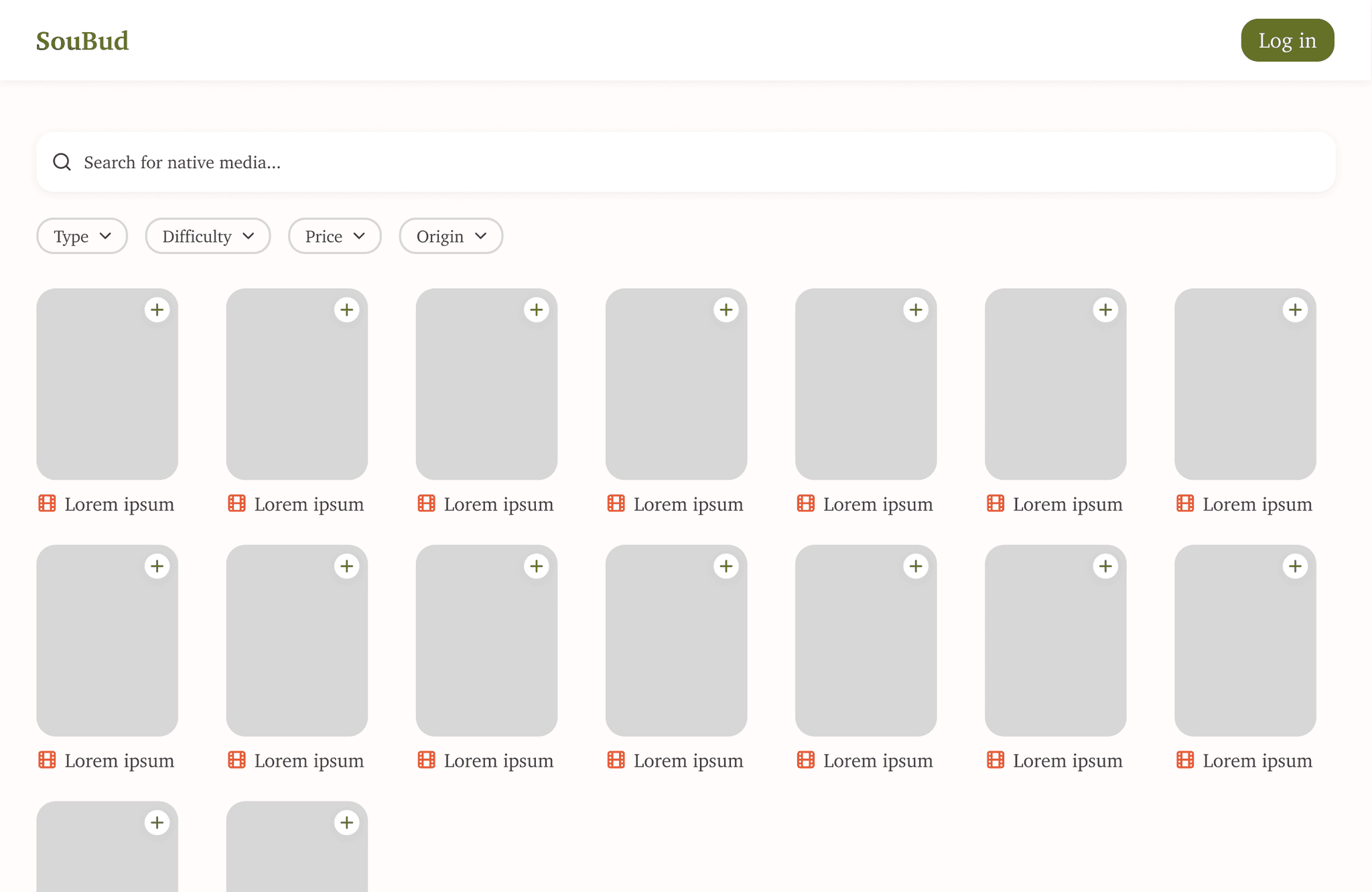The width and height of the screenshot is (1372, 892).
Task: Click the plus icon on the first card
Action: [157, 309]
